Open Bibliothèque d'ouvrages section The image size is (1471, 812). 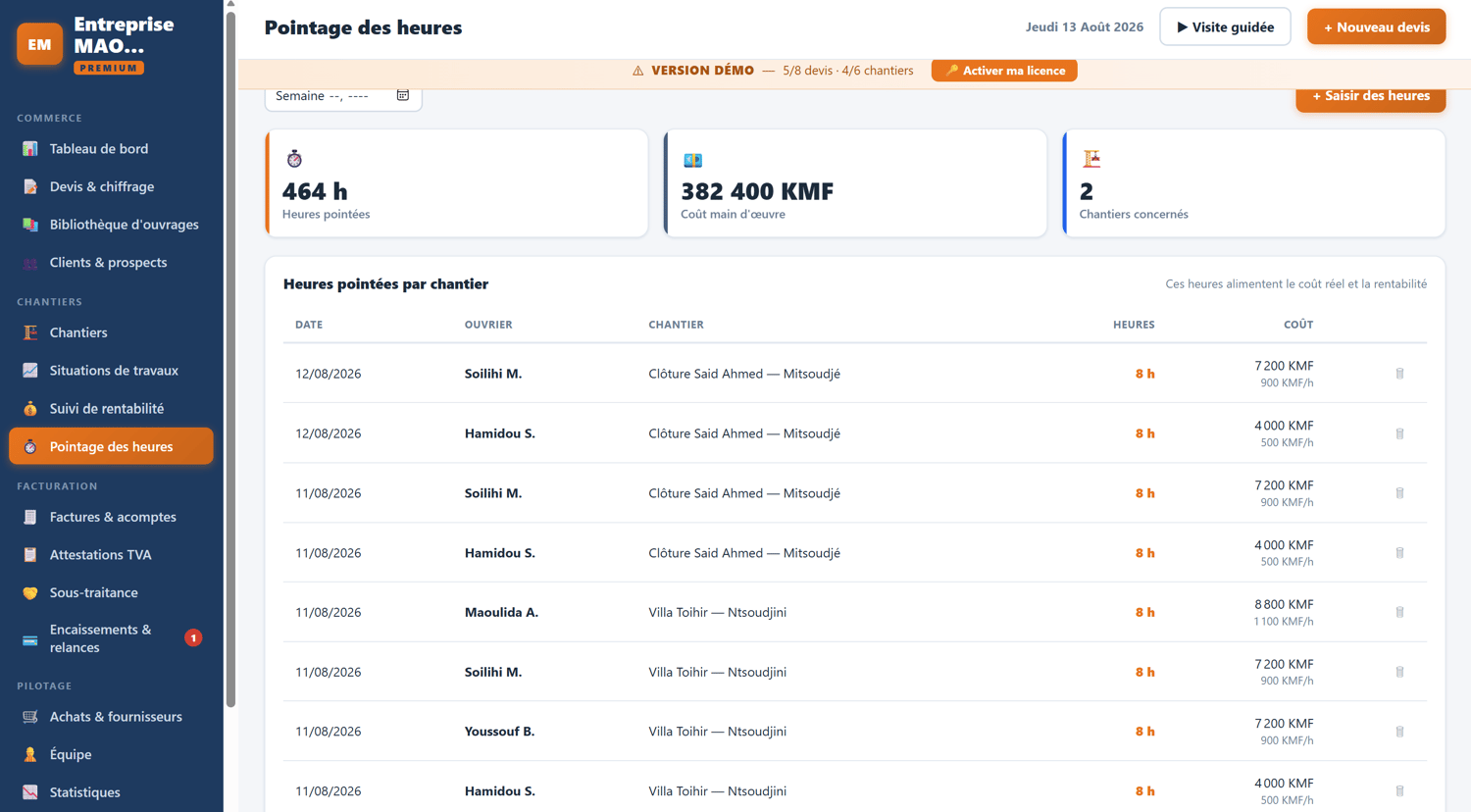[111, 225]
